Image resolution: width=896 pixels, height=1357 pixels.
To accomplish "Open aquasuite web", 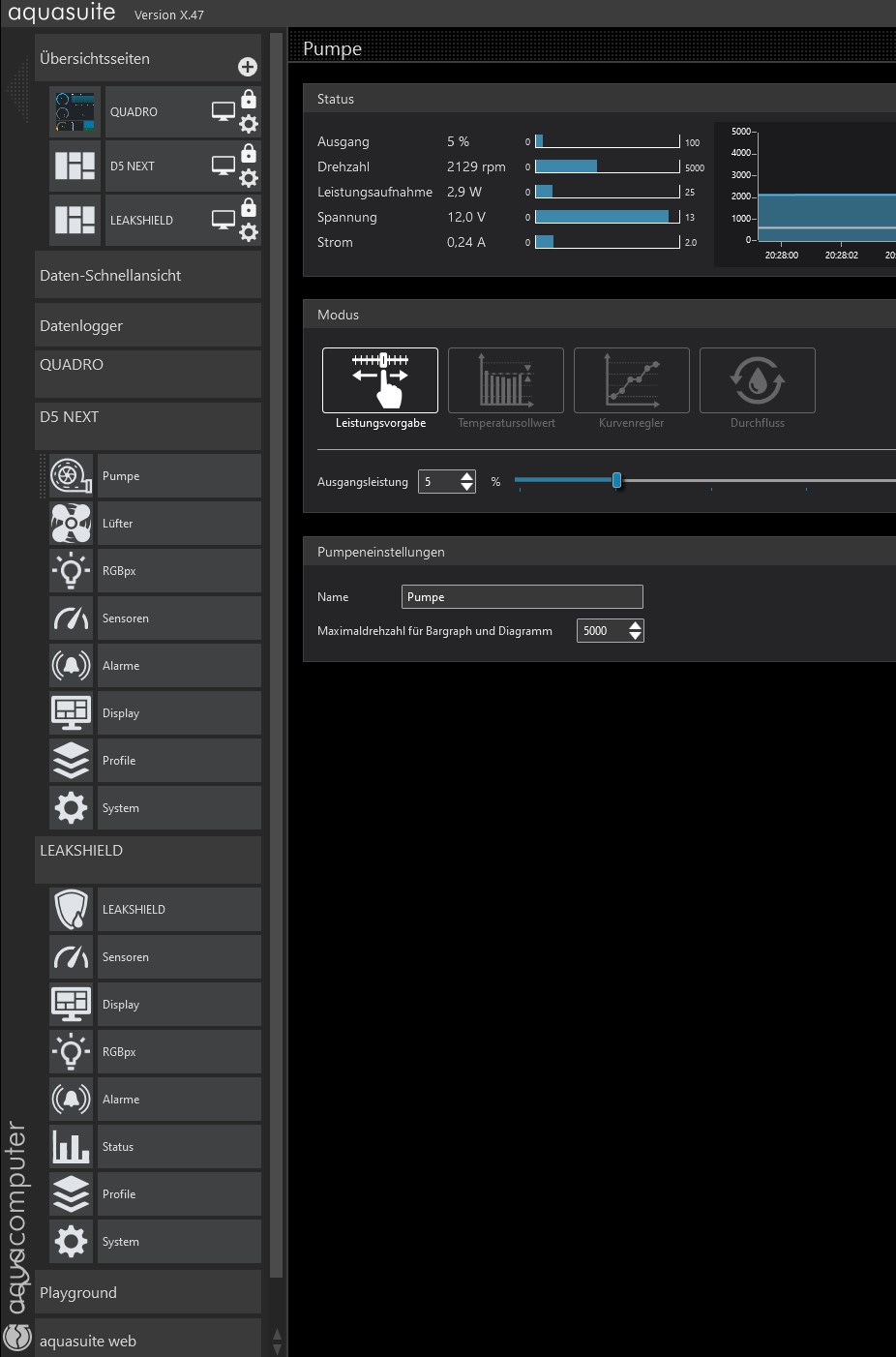I will [148, 1342].
